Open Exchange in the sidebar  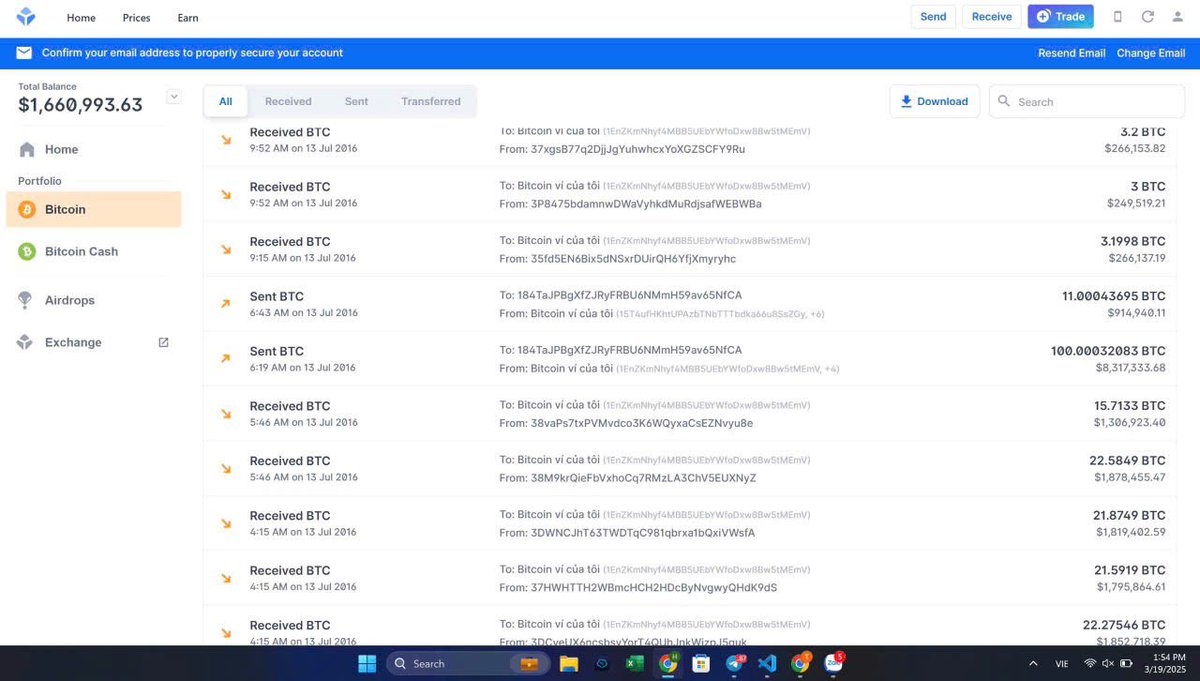tap(94, 342)
